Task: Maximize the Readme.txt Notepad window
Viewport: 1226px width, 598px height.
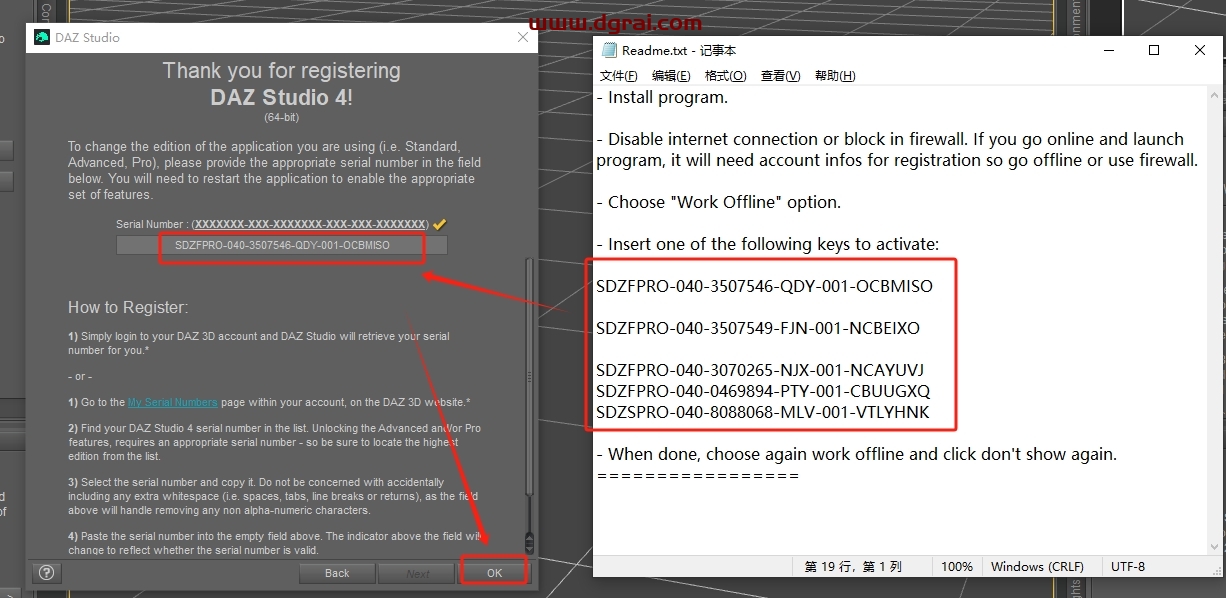Action: (x=1154, y=51)
